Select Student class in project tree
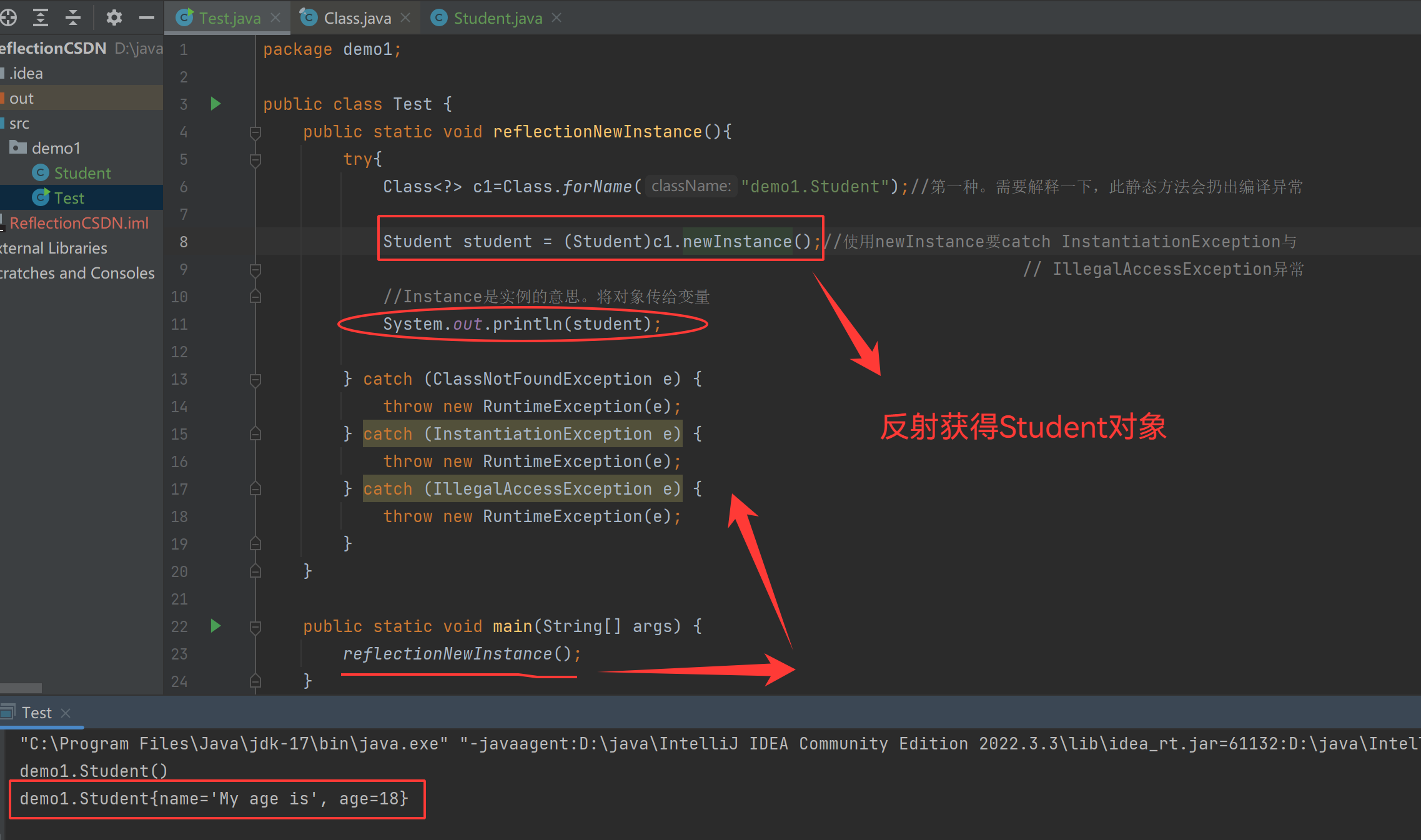The image size is (1421, 840). click(x=82, y=173)
